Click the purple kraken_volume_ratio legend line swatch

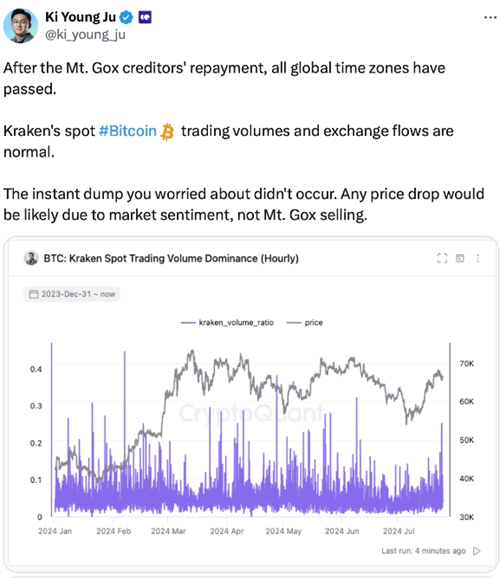[188, 323]
